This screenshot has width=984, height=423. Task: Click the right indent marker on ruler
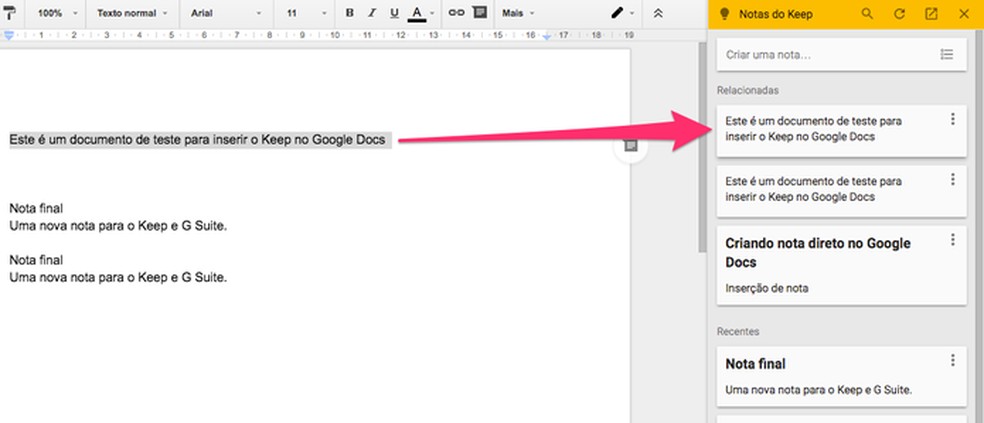[x=547, y=37]
